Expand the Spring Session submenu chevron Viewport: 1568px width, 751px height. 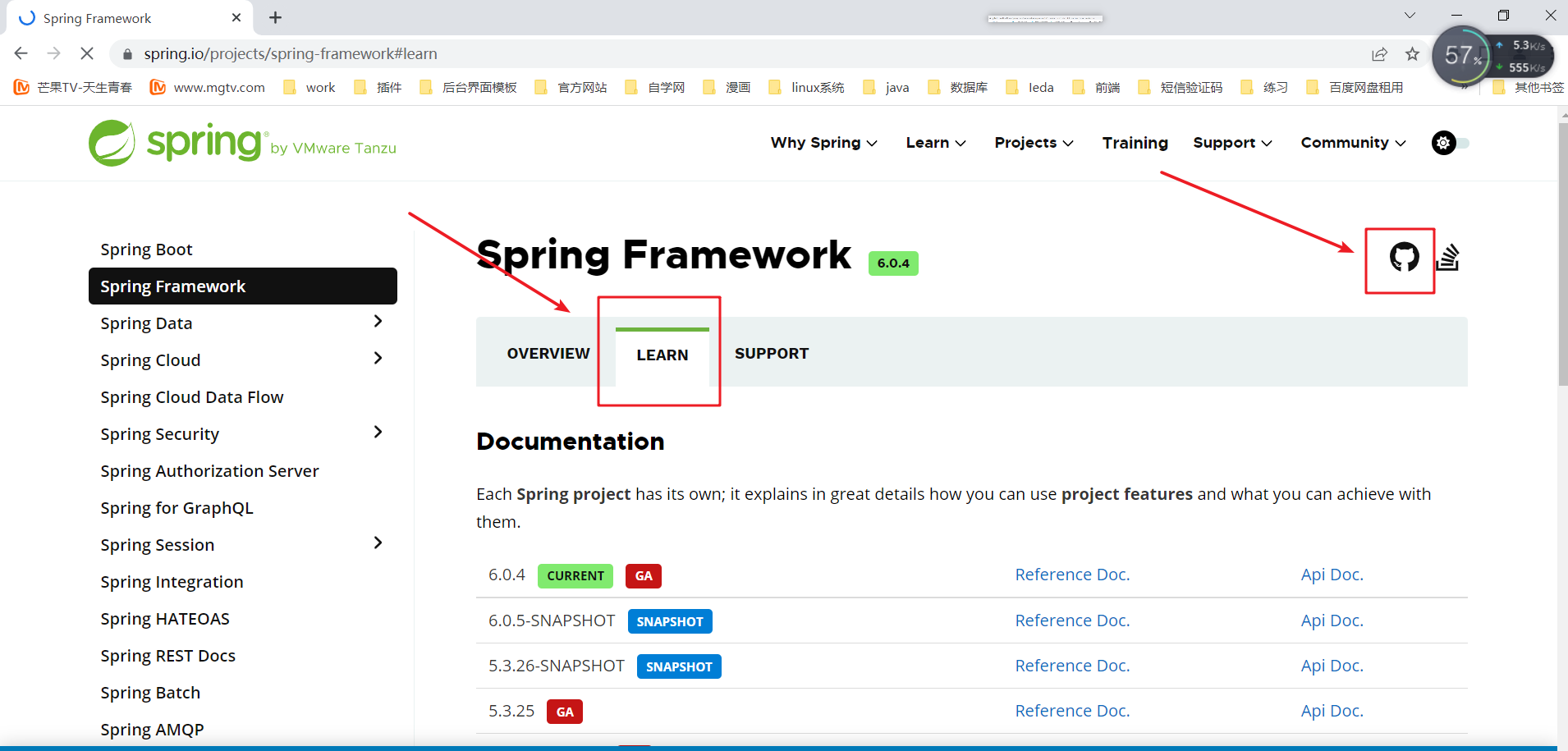click(x=378, y=543)
